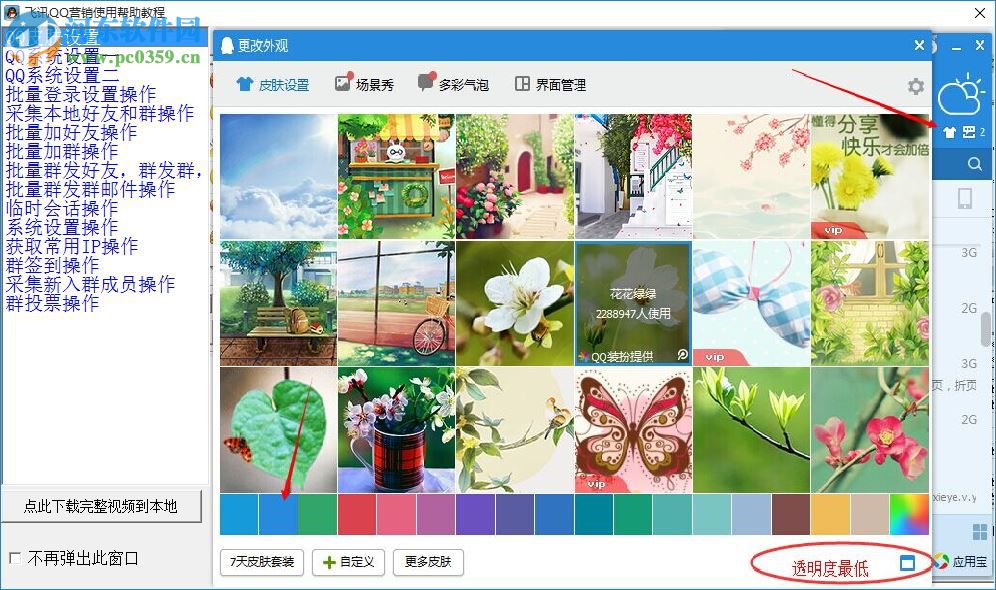
Task: Check 不再弹出此窗口 checkbox
Action: tap(15, 558)
